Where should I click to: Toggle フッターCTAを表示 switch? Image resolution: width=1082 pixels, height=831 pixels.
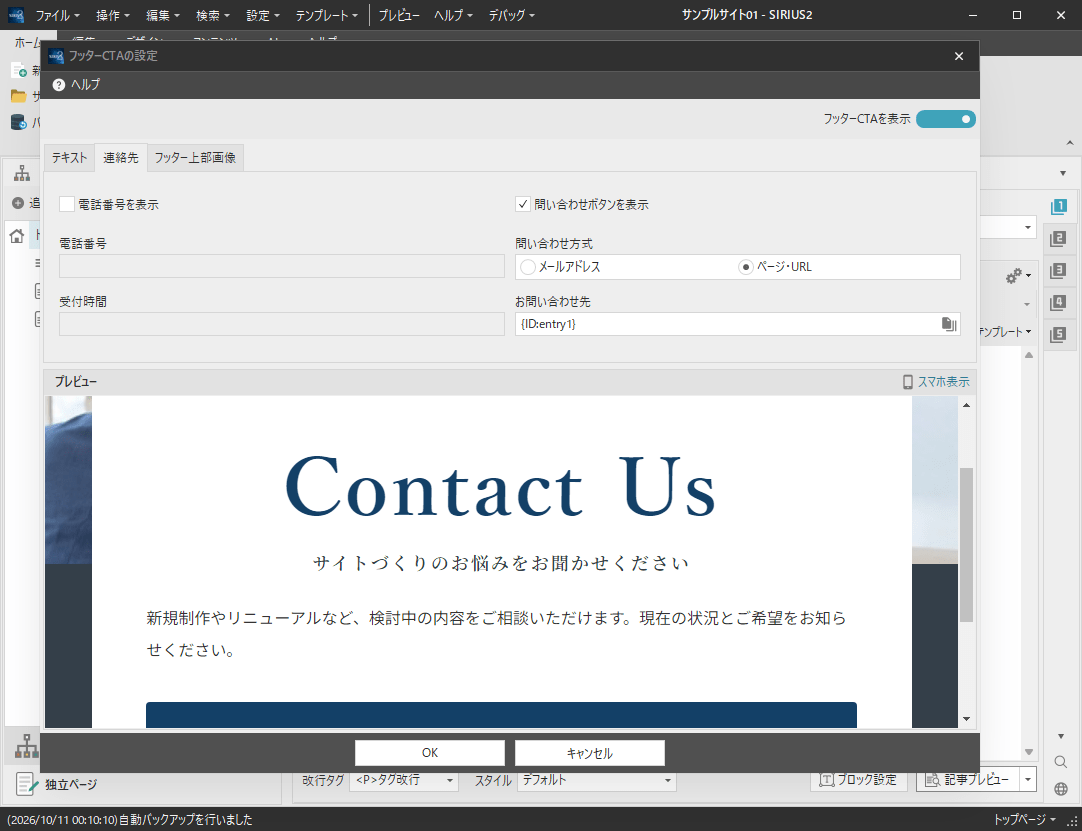(945, 119)
